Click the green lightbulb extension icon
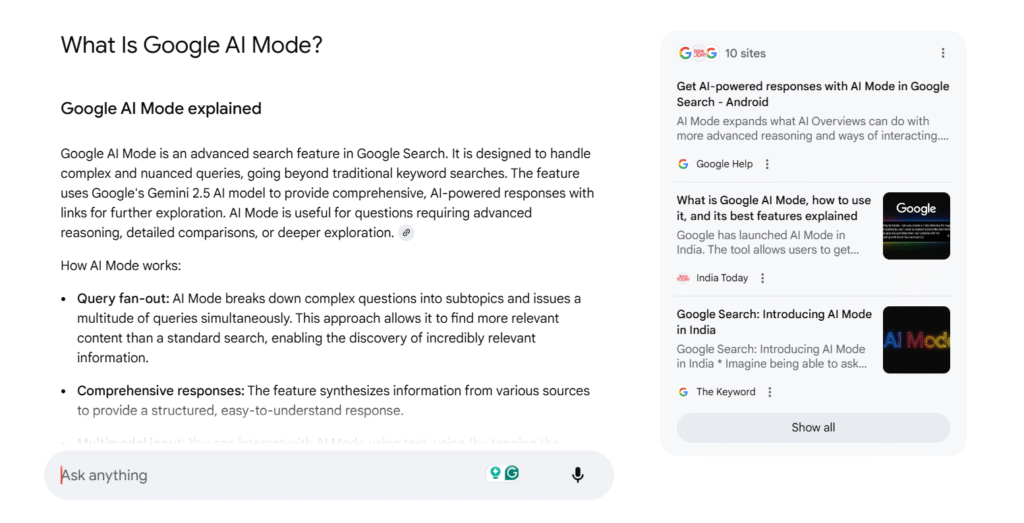This screenshot has width=1024, height=523. (x=495, y=473)
